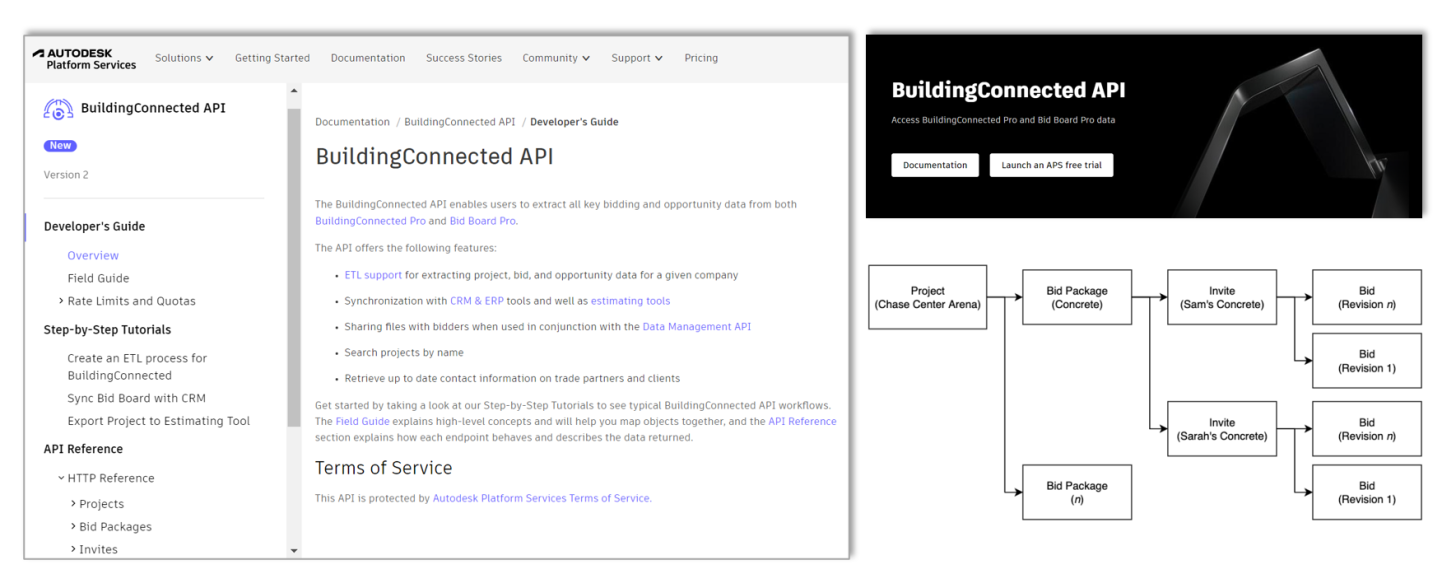Click sidebar scrollbar up arrow
The height and width of the screenshot is (588, 1456).
coord(294,92)
